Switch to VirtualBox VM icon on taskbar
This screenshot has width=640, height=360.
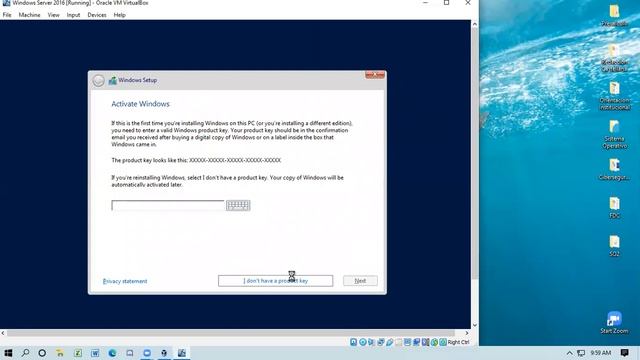[x=182, y=353]
